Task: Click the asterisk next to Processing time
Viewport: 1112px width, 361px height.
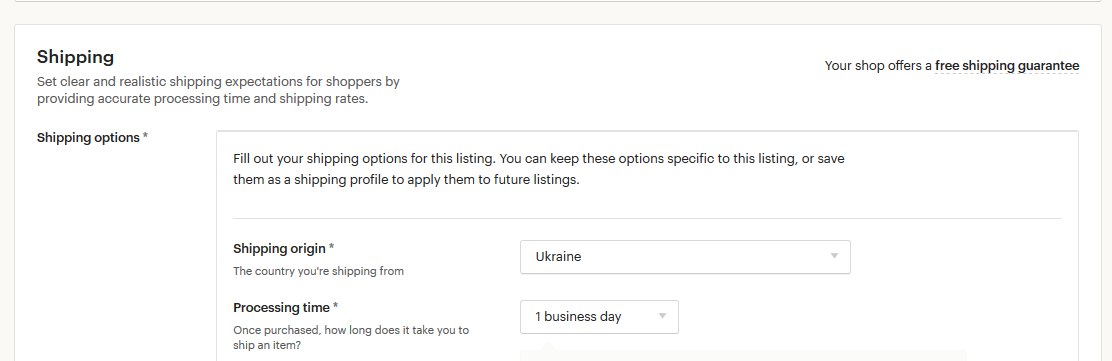Action: pos(335,307)
